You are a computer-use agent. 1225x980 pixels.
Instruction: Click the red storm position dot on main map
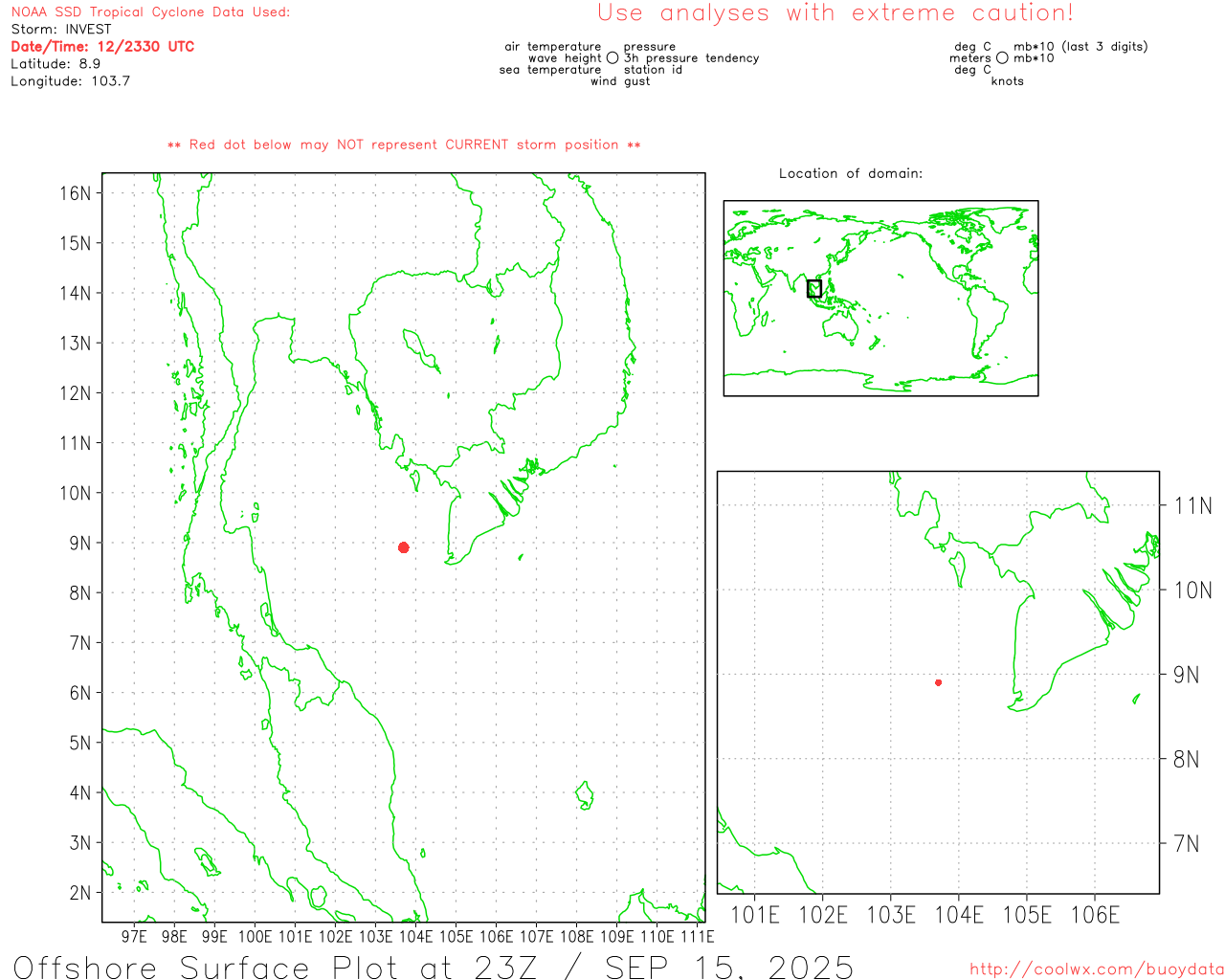point(404,547)
